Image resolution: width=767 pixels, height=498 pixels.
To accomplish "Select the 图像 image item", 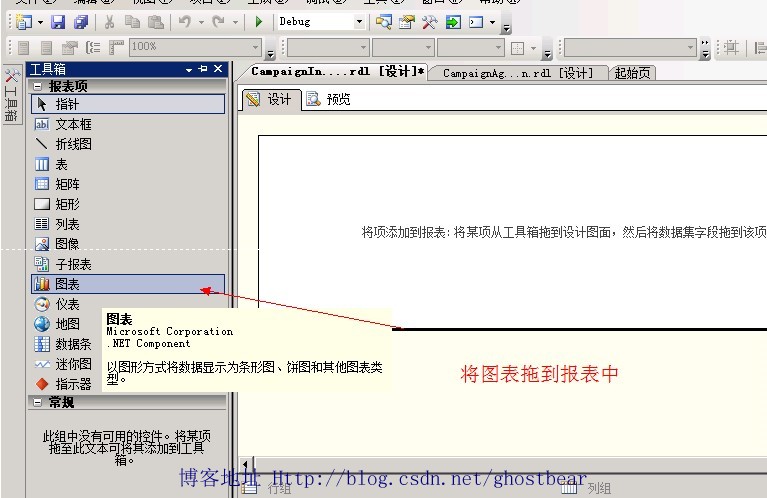I will point(128,244).
